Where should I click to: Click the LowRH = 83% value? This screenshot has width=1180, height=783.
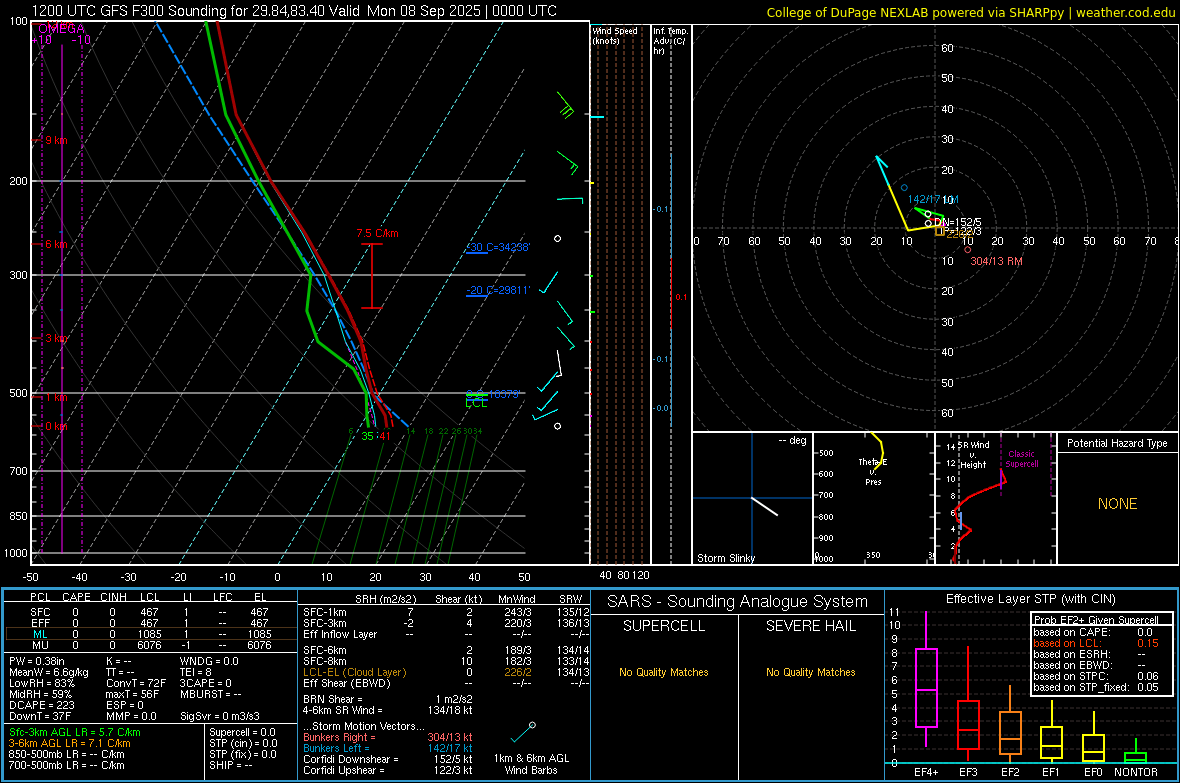click(41, 683)
